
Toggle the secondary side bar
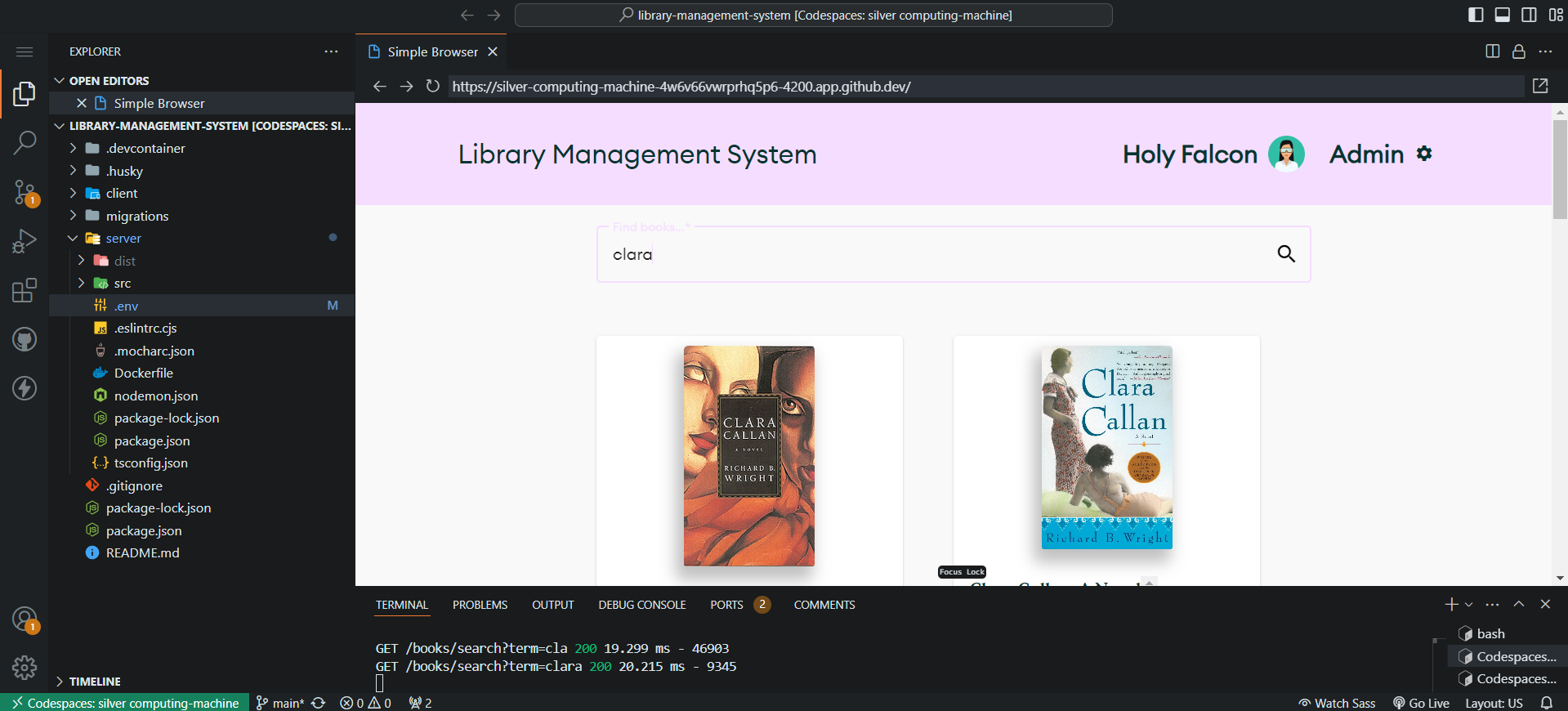click(x=1529, y=15)
